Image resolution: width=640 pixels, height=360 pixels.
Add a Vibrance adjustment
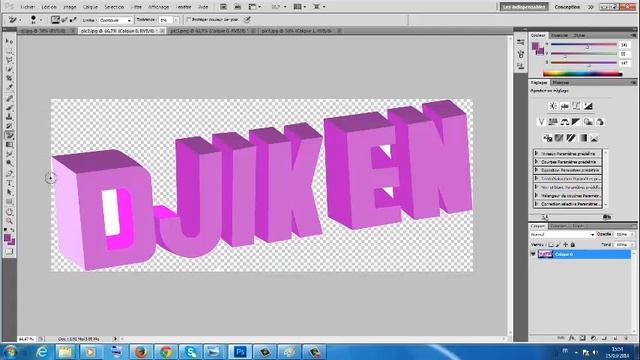click(541, 122)
